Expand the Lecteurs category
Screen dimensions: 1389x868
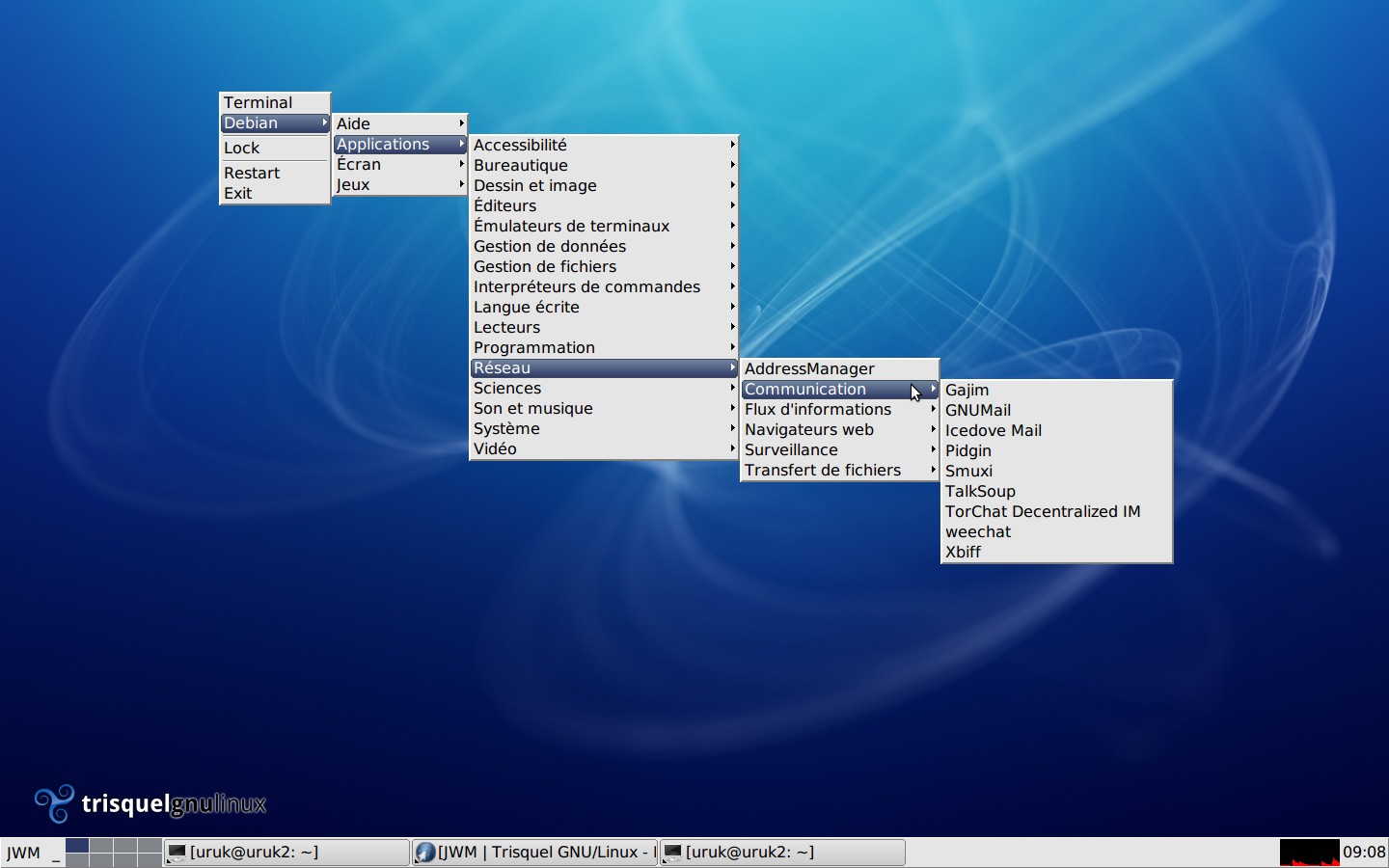604,327
